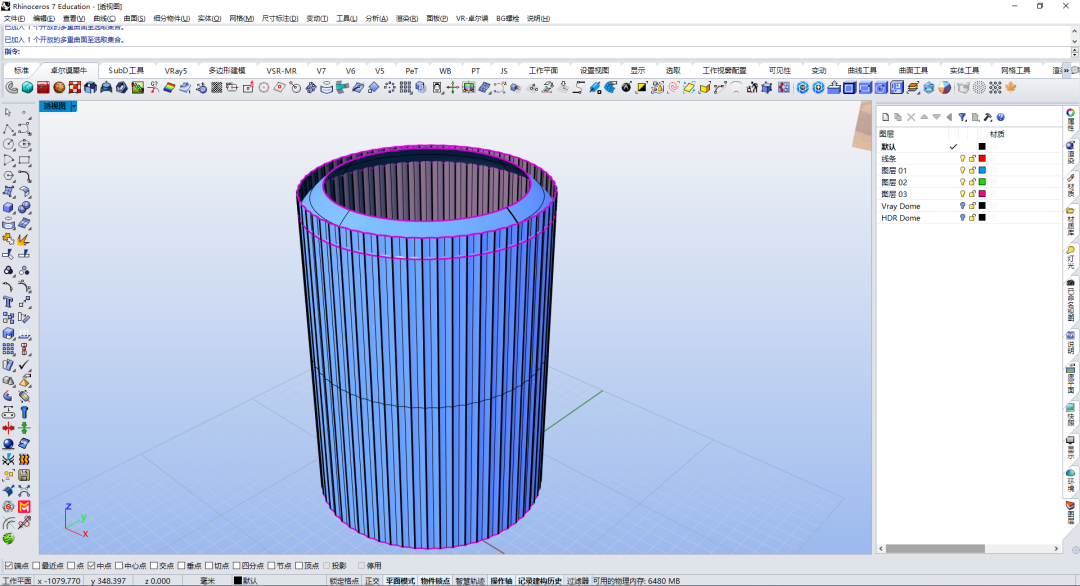Select the 默认 layer row
Viewport: 1080px width, 586px height.
(970, 147)
